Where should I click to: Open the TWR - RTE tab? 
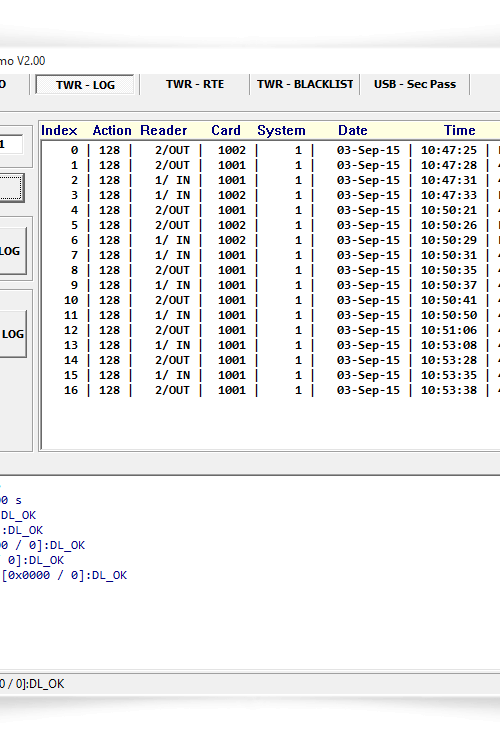coord(195,84)
